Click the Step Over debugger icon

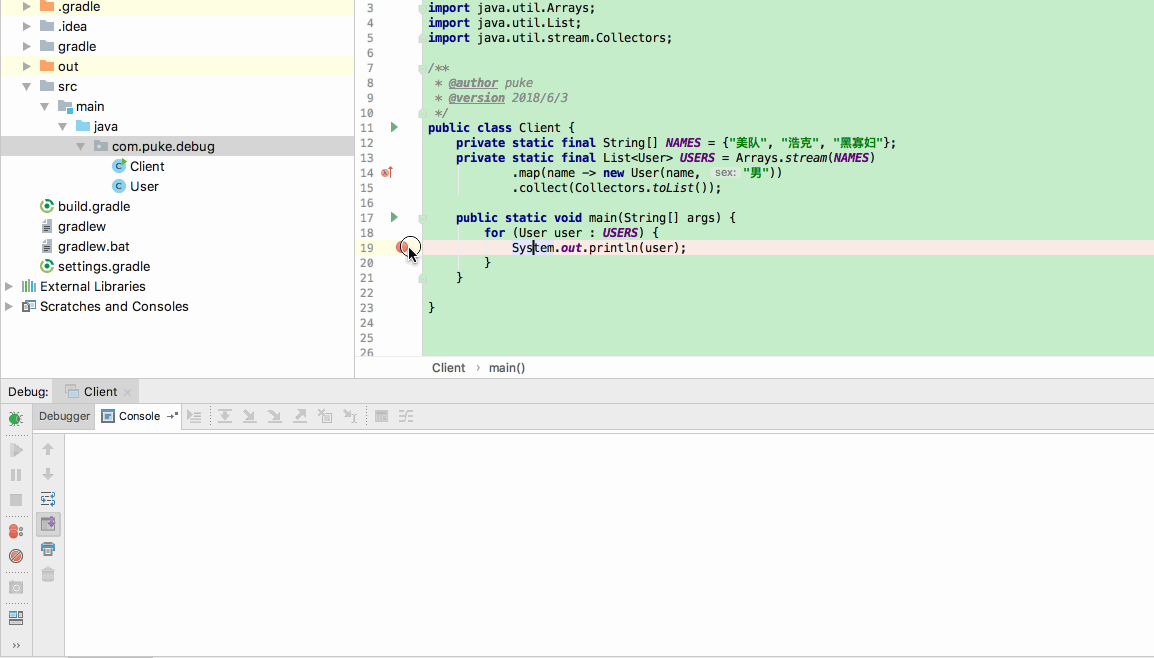click(x=224, y=416)
